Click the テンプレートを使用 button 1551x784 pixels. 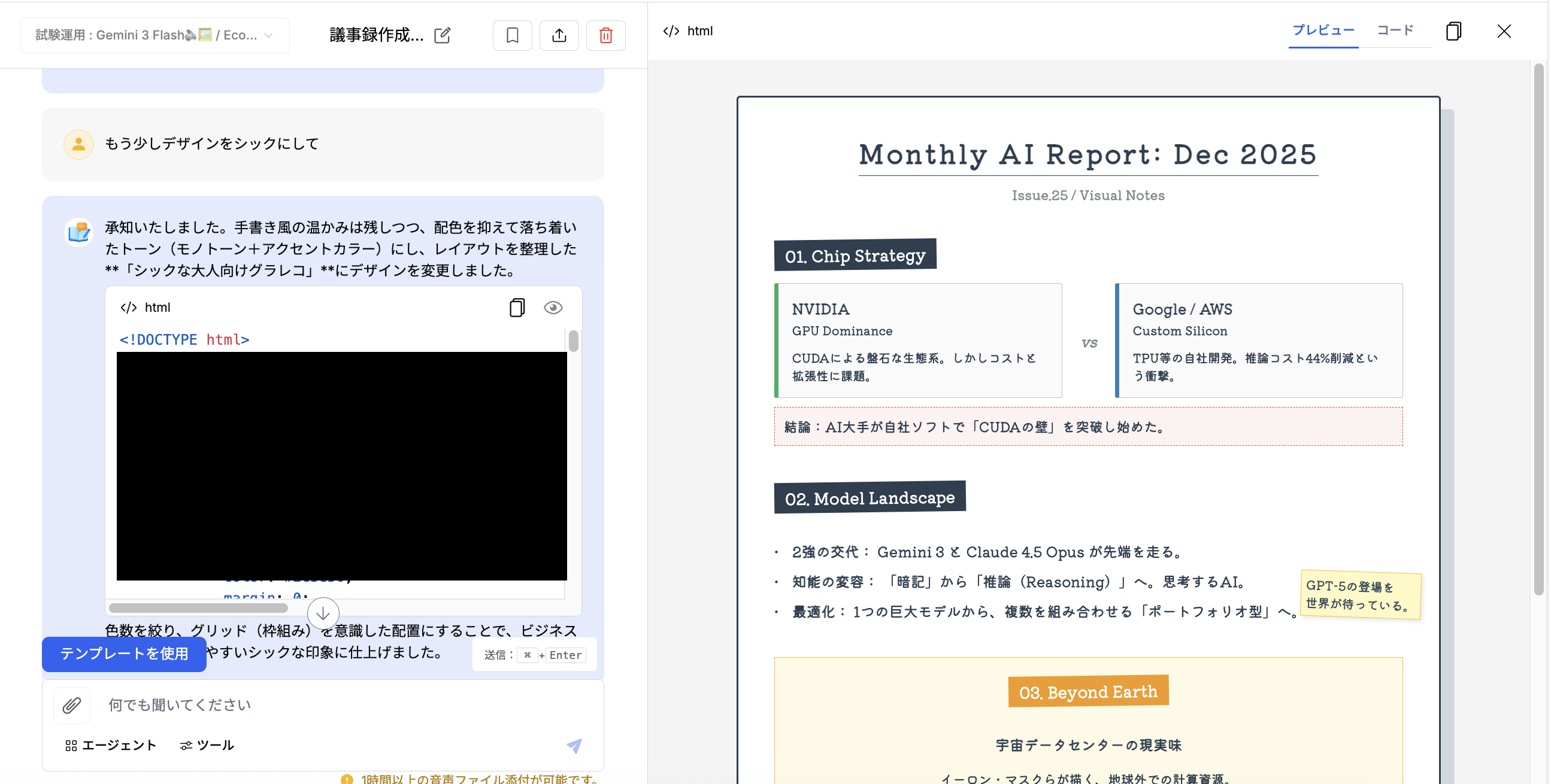tap(124, 654)
